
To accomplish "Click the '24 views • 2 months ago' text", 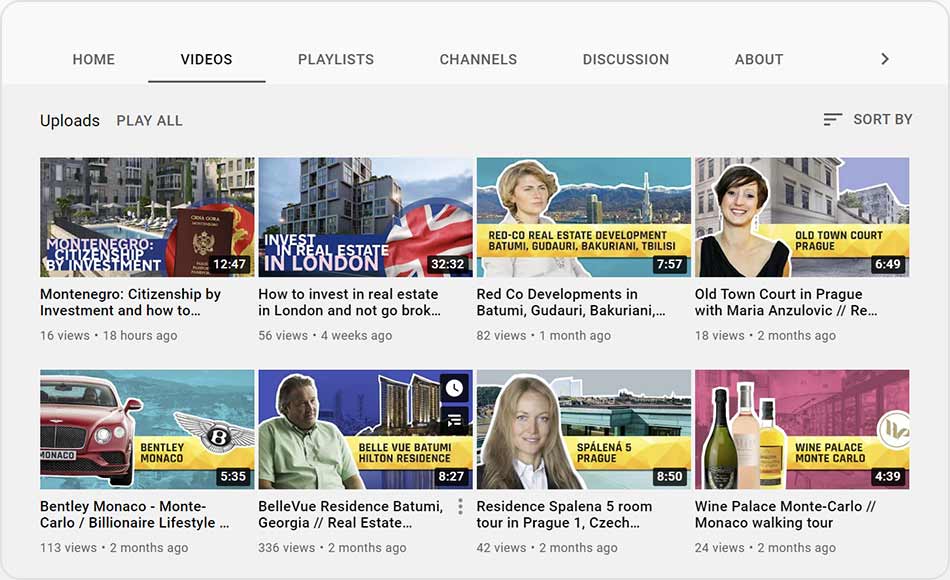I will click(765, 547).
